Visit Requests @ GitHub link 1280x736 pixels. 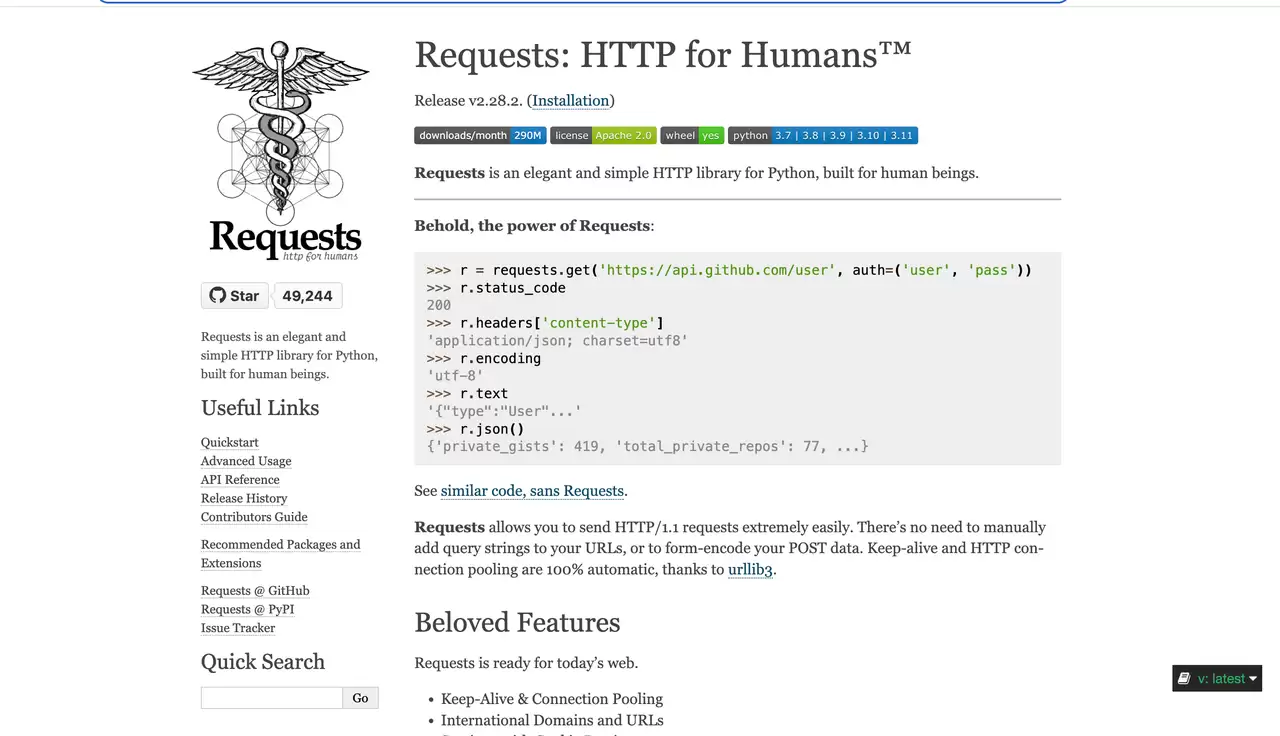coord(255,591)
